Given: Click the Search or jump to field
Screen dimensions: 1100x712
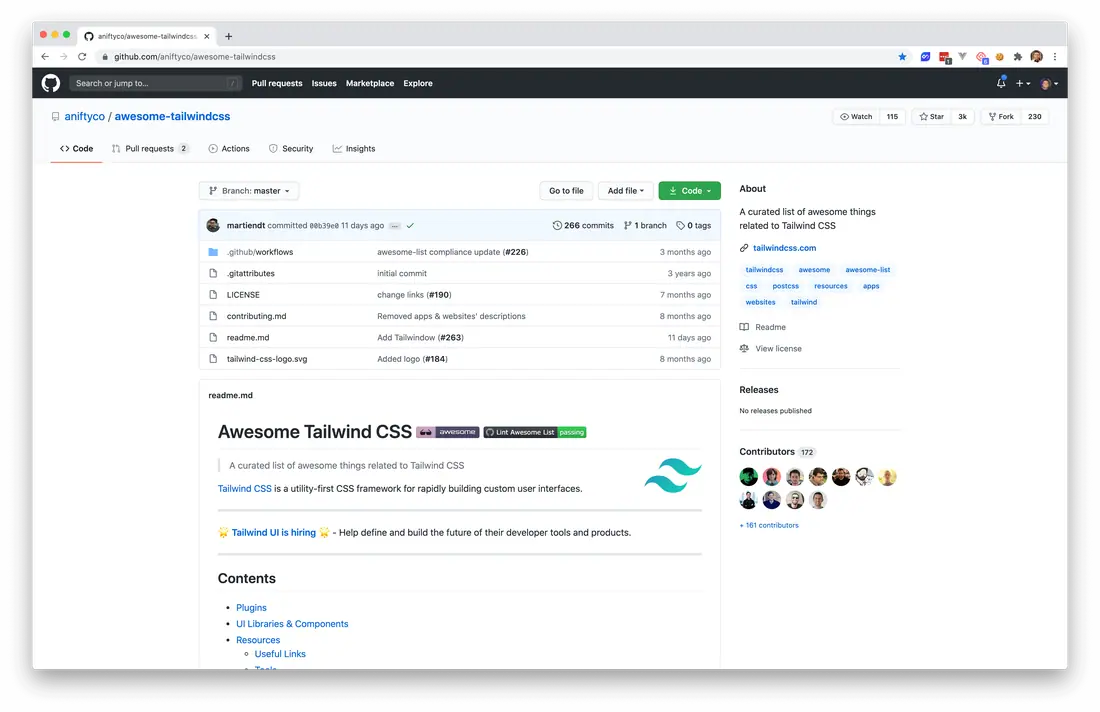Looking at the screenshot, I should point(155,83).
